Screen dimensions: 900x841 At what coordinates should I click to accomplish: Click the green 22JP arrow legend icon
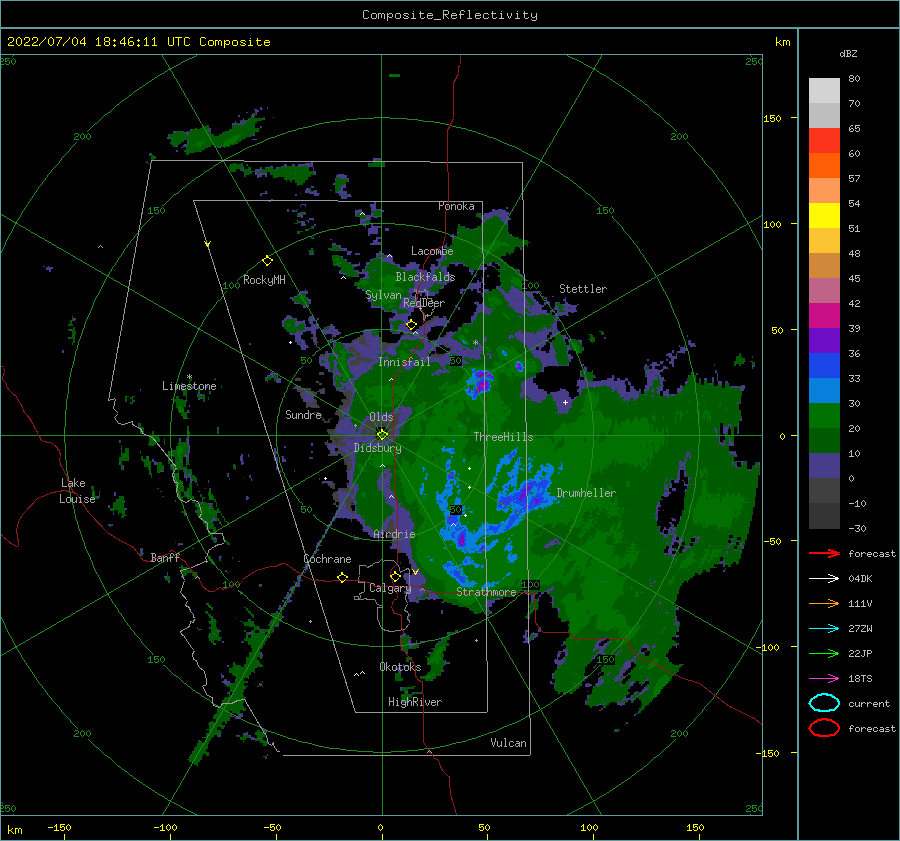pos(824,653)
